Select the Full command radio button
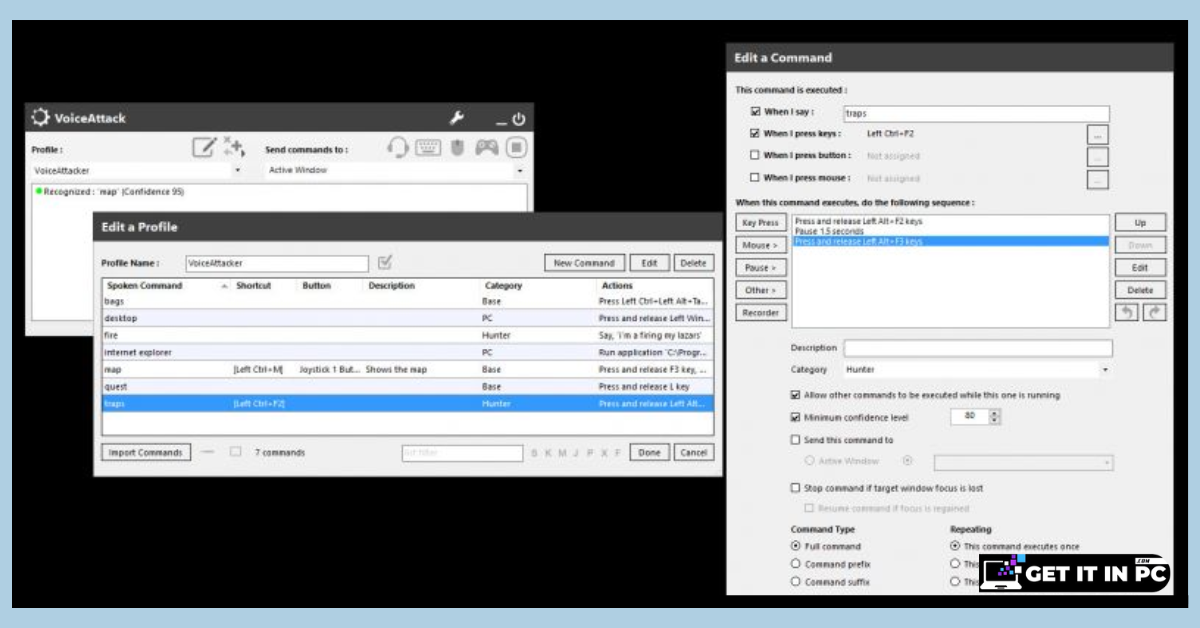The height and width of the screenshot is (628, 1200). click(x=796, y=546)
